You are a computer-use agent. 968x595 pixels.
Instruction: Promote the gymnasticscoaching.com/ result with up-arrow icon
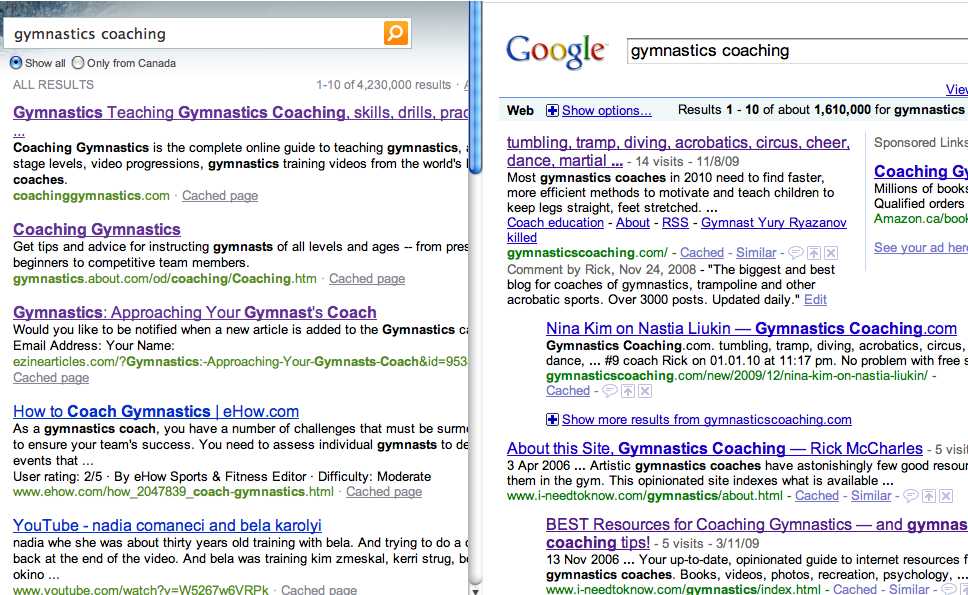pyautogui.click(x=814, y=253)
